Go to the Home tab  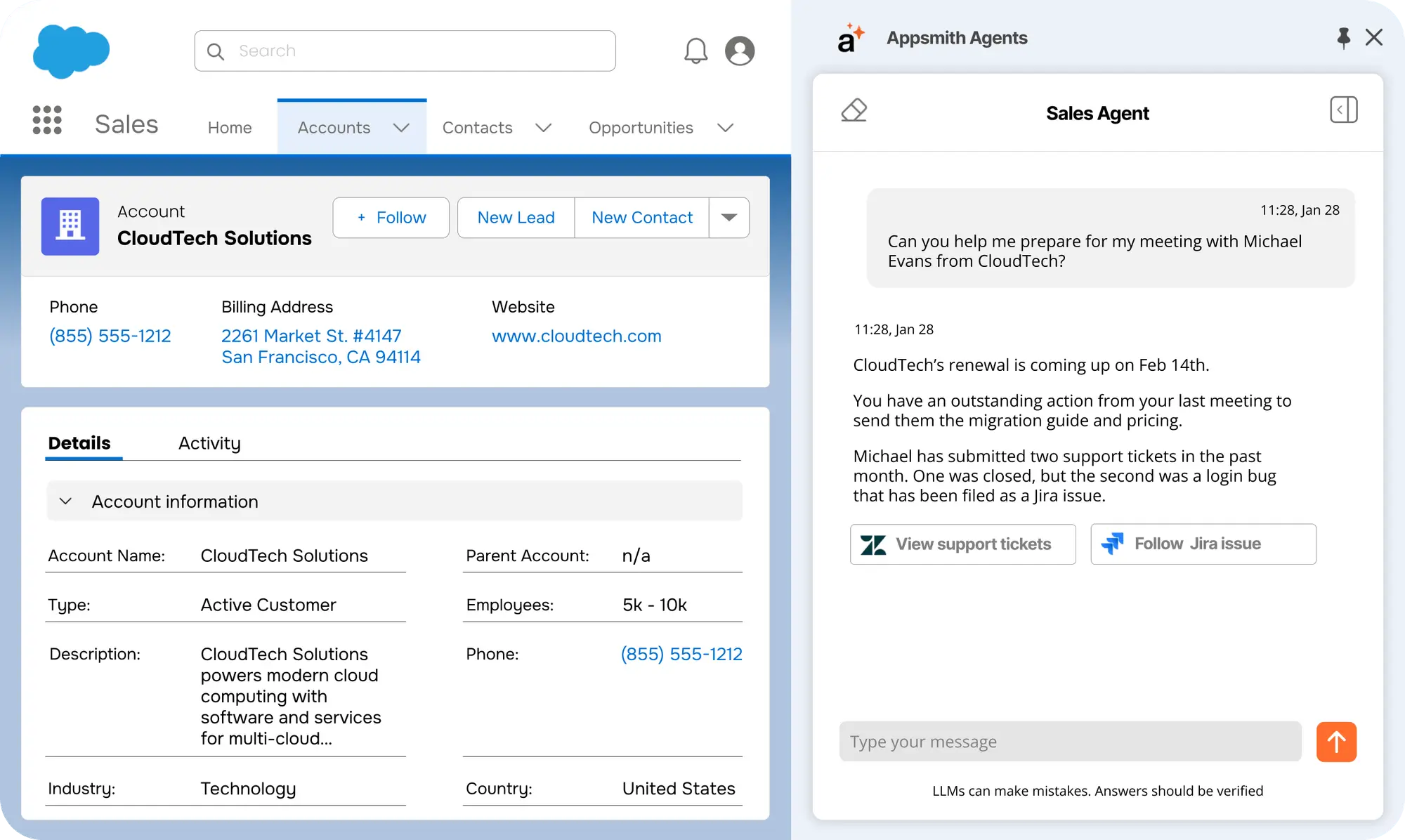coord(230,128)
